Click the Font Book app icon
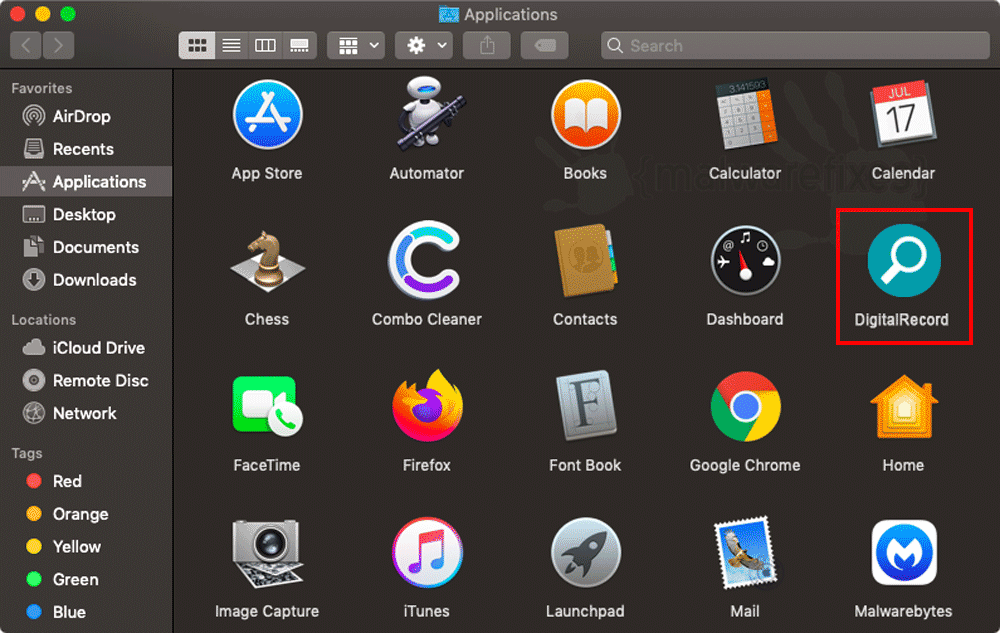 585,406
